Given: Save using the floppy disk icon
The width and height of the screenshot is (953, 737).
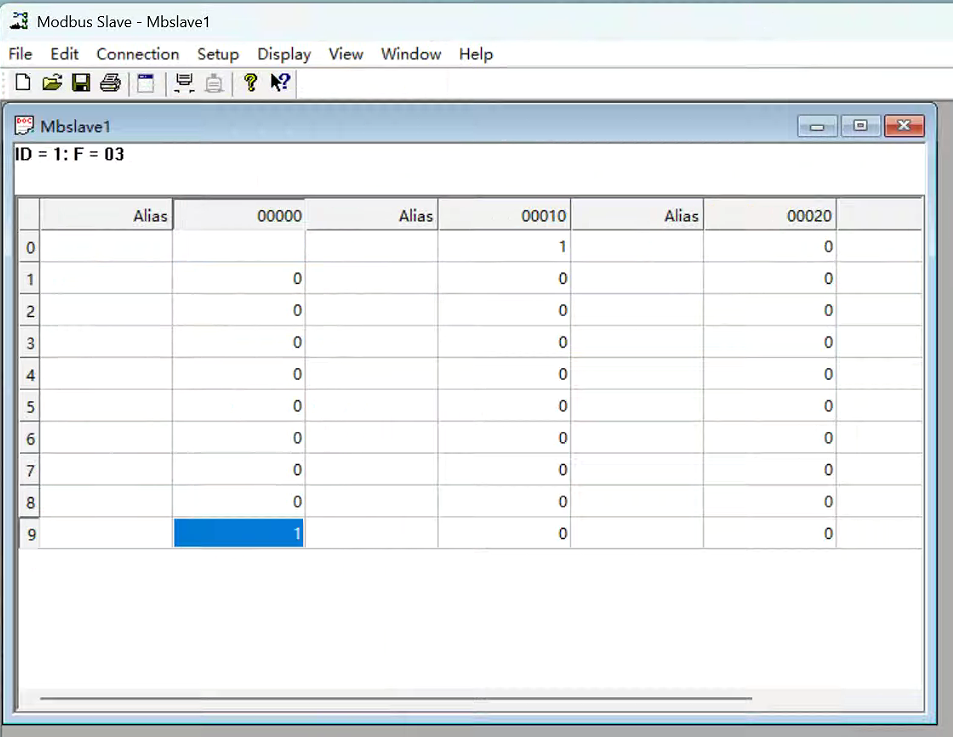Looking at the screenshot, I should point(81,82).
